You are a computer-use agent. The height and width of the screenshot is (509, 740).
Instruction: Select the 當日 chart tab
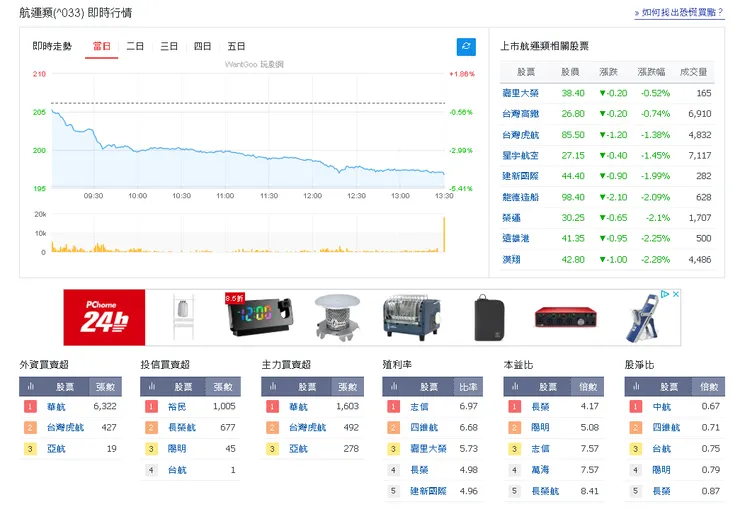[101, 46]
